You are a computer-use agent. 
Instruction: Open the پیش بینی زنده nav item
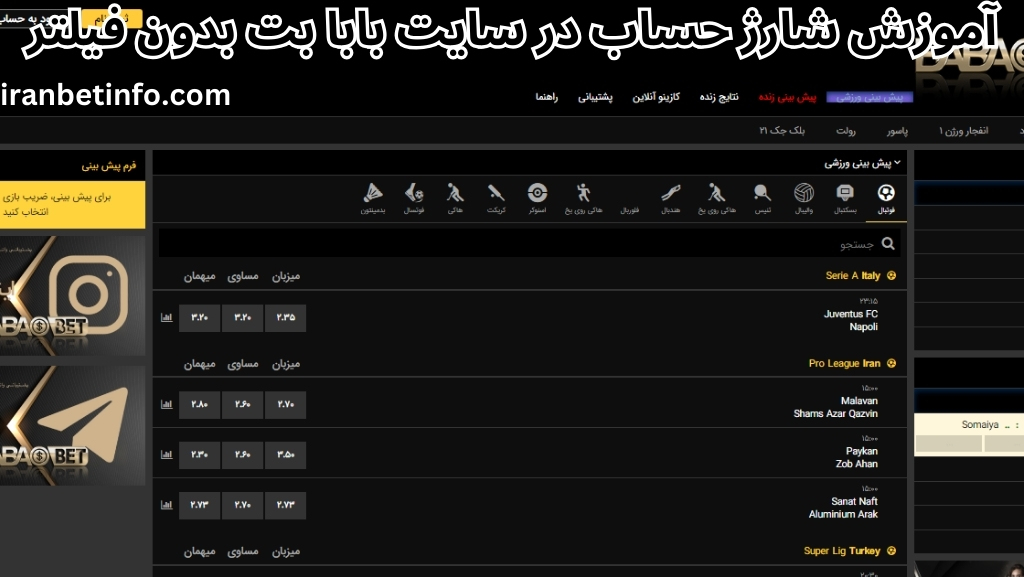pos(787,97)
